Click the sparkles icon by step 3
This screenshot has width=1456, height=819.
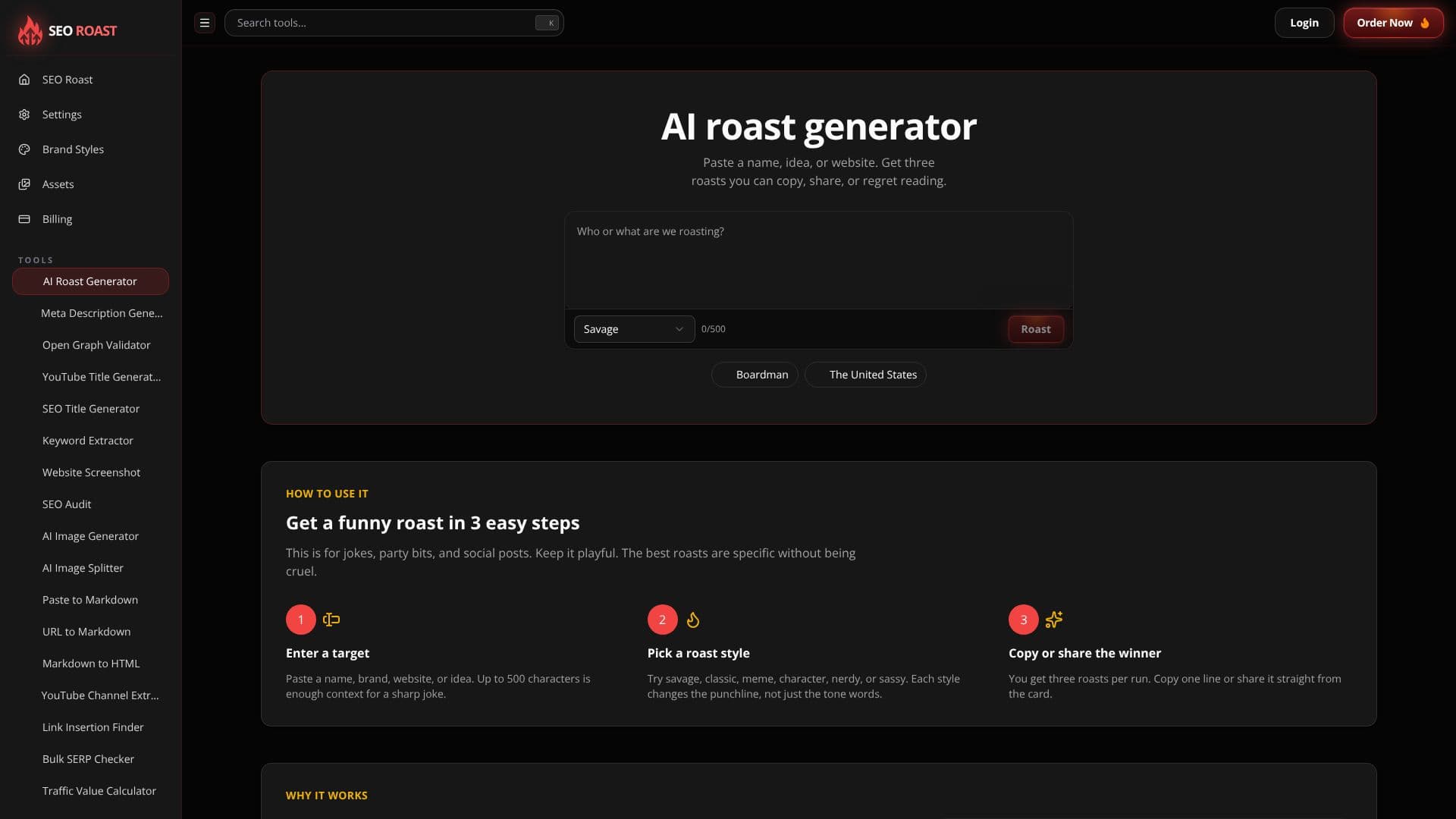[1054, 620]
